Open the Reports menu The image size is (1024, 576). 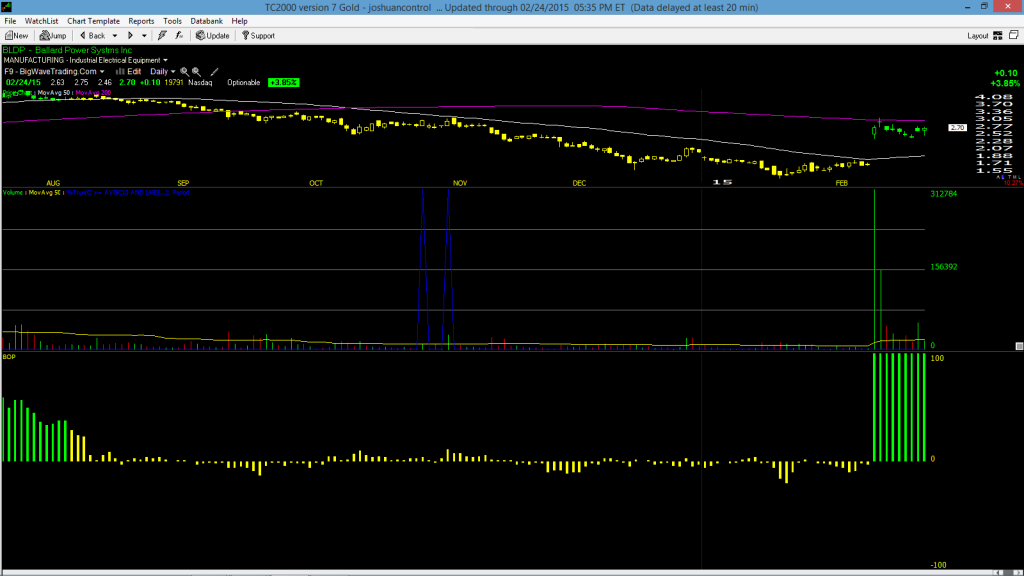pos(141,21)
